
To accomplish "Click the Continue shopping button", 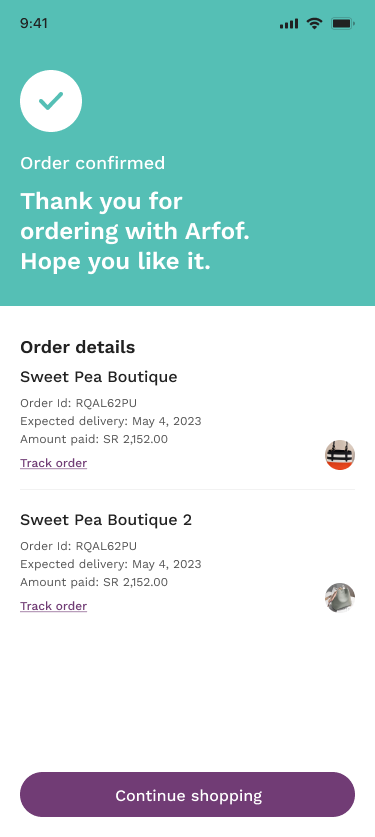I will (187, 794).
